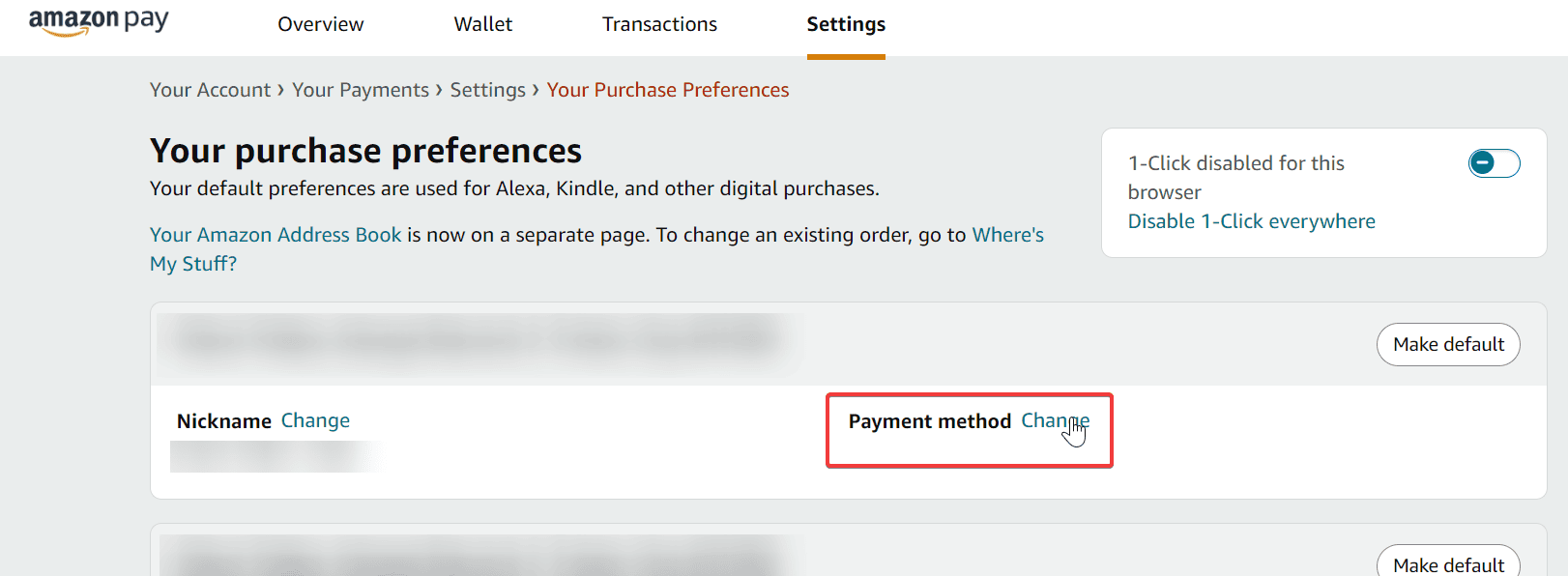Image resolution: width=1568 pixels, height=576 pixels.
Task: Click Make default on the second preference
Action: point(1447,563)
